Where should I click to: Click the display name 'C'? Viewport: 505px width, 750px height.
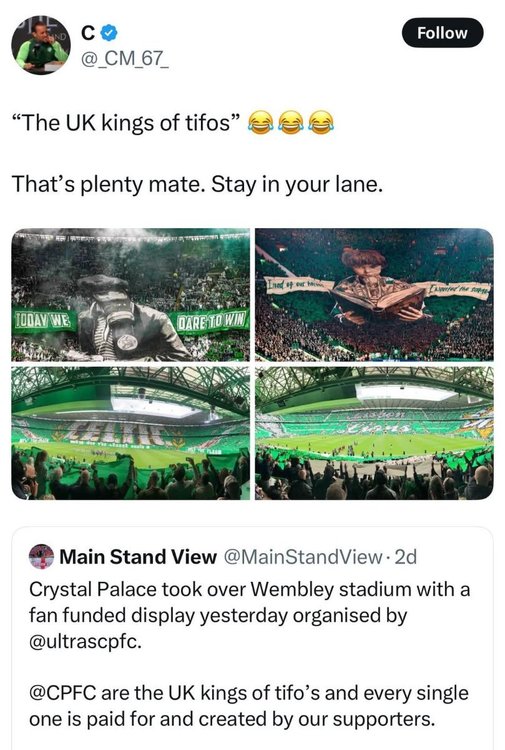click(88, 33)
